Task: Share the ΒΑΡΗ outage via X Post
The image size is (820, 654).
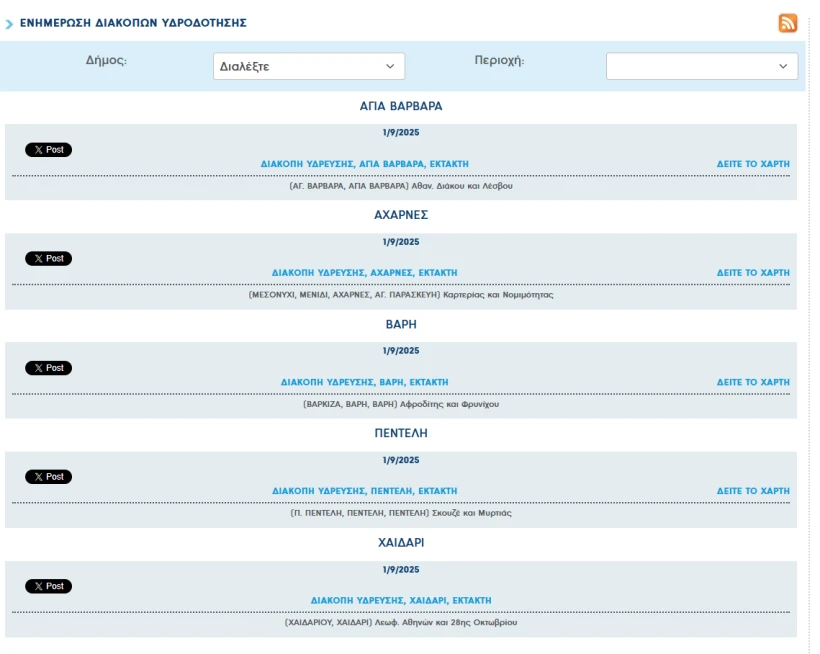Action: pos(49,368)
